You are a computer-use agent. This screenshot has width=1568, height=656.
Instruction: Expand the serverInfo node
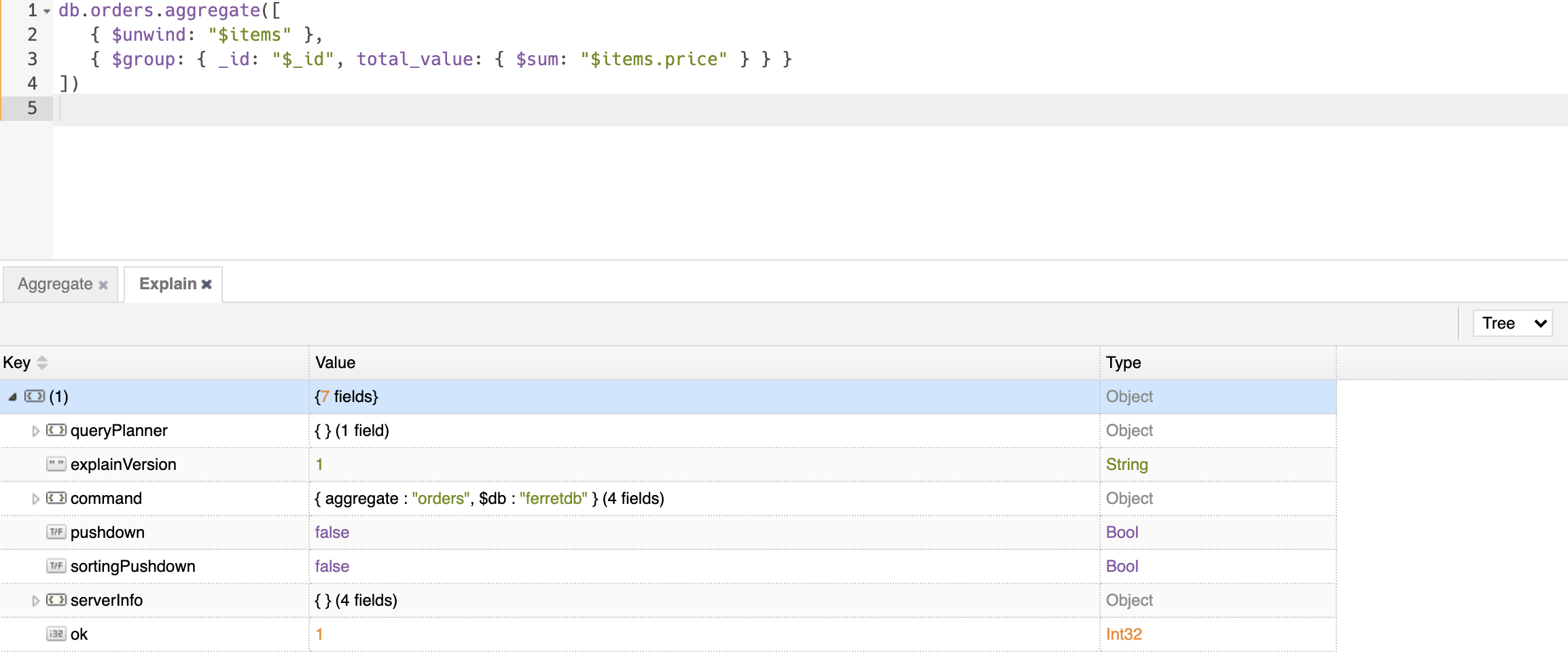pos(35,601)
